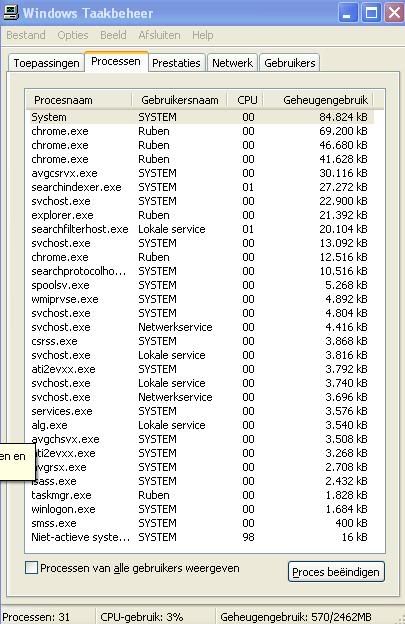Switch to the Prestaties tab
Screen dimensions: 405x624
click(x=176, y=63)
